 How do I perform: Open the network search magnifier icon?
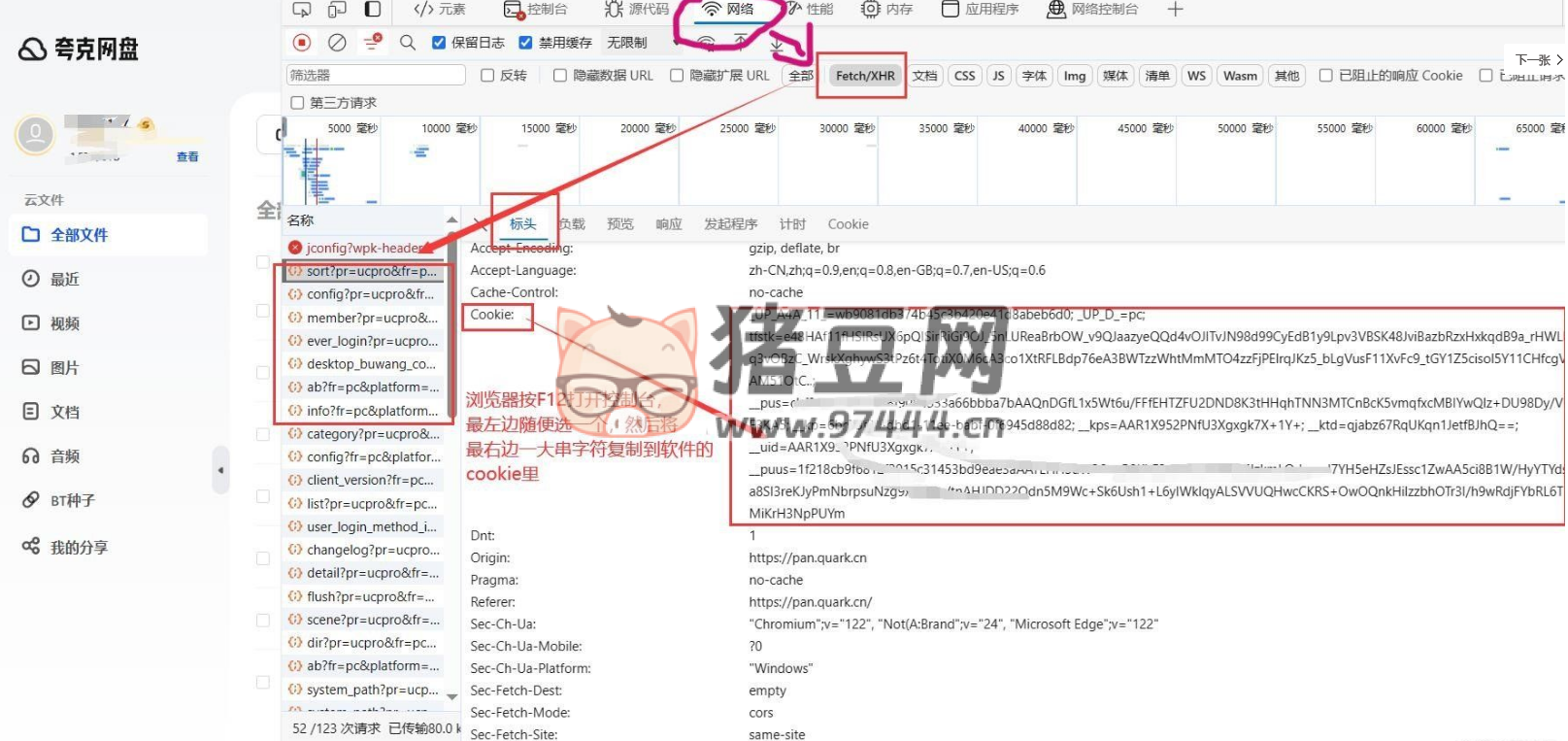point(408,42)
